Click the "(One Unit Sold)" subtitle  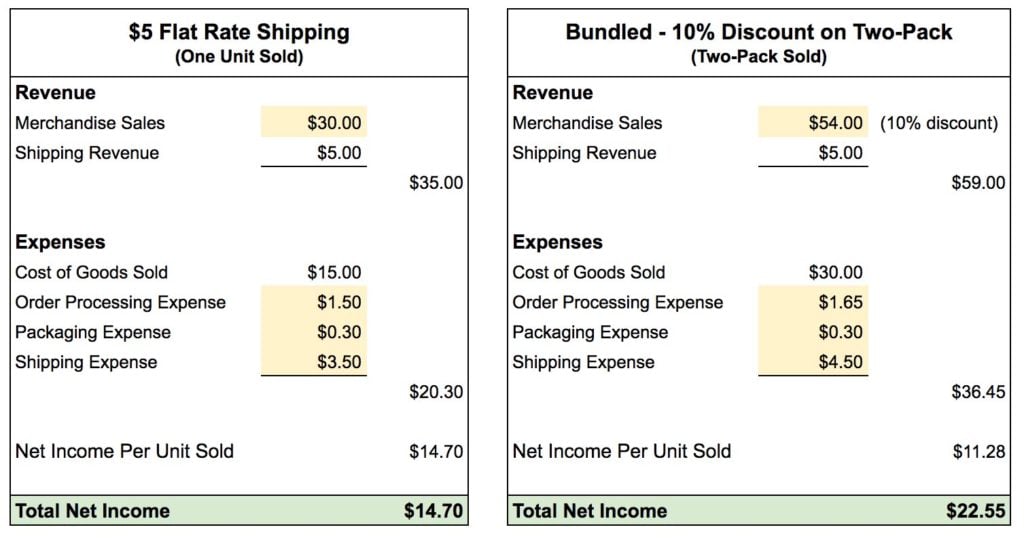coord(239,57)
